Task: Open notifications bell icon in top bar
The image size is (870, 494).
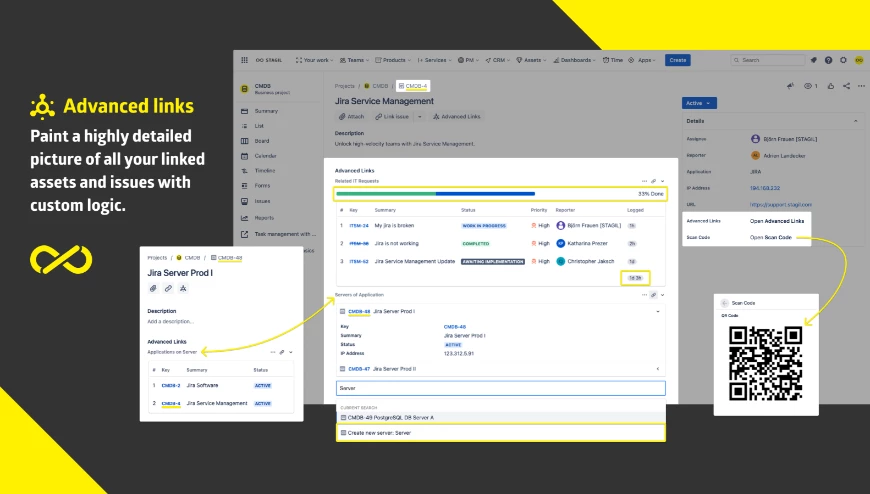Action: coord(813,60)
